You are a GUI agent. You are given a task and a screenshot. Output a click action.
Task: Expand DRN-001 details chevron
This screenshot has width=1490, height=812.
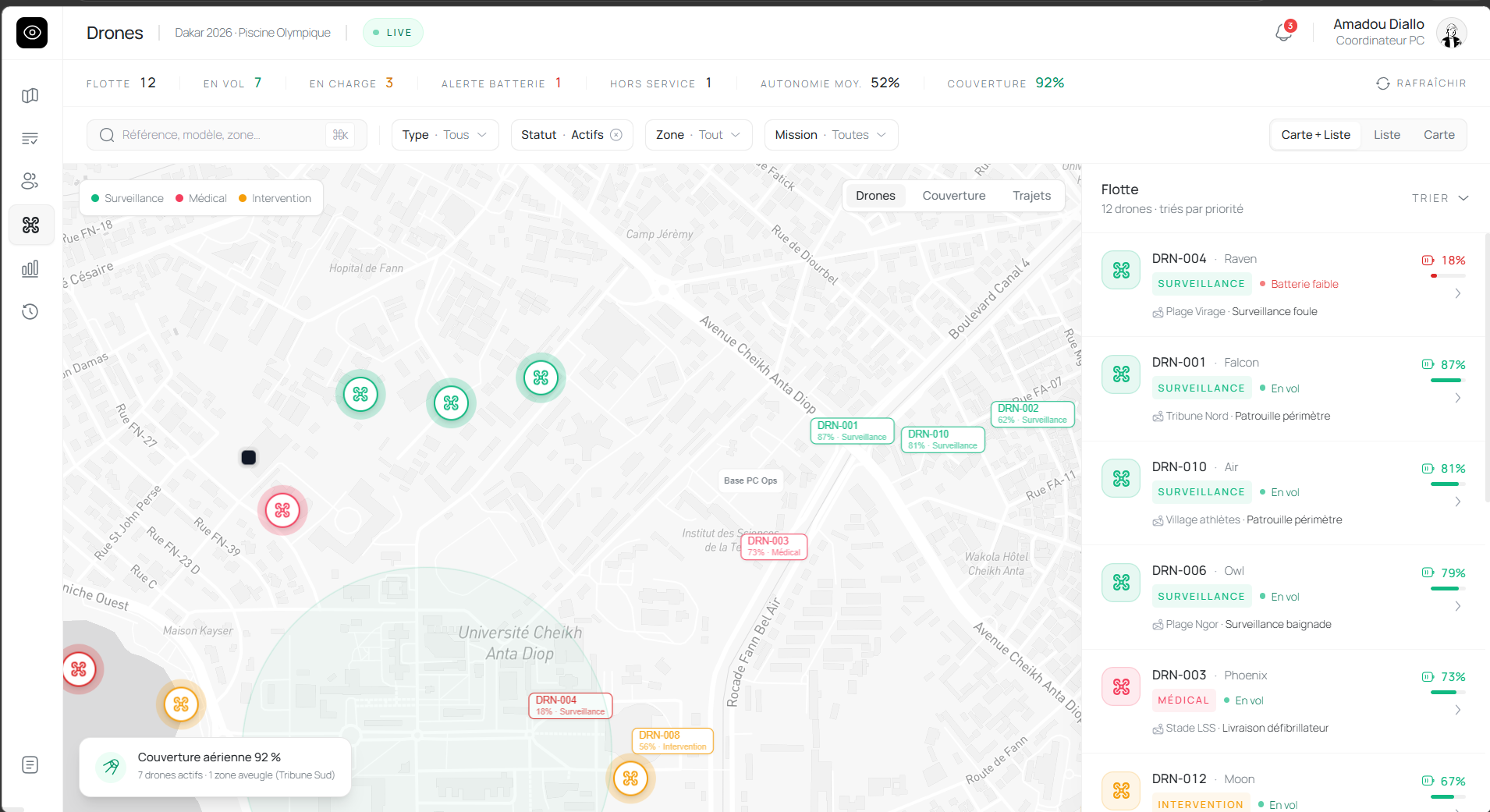click(1457, 399)
